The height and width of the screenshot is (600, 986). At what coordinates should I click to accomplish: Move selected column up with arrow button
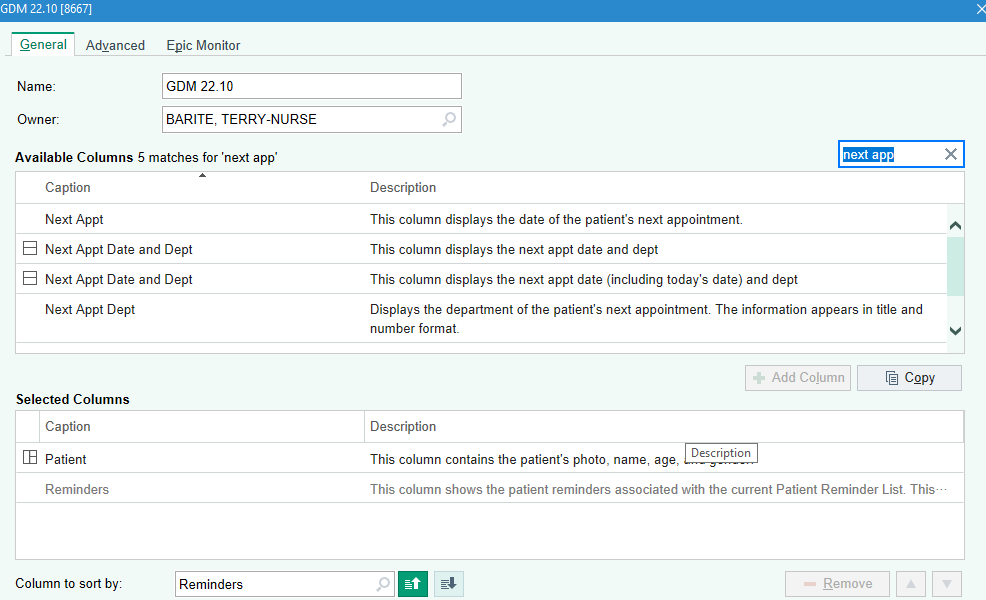(x=911, y=584)
